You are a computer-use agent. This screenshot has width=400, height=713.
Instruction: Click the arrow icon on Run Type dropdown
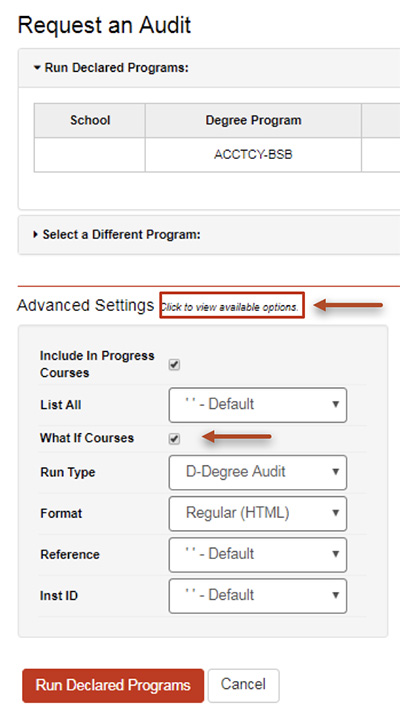pos(335,472)
